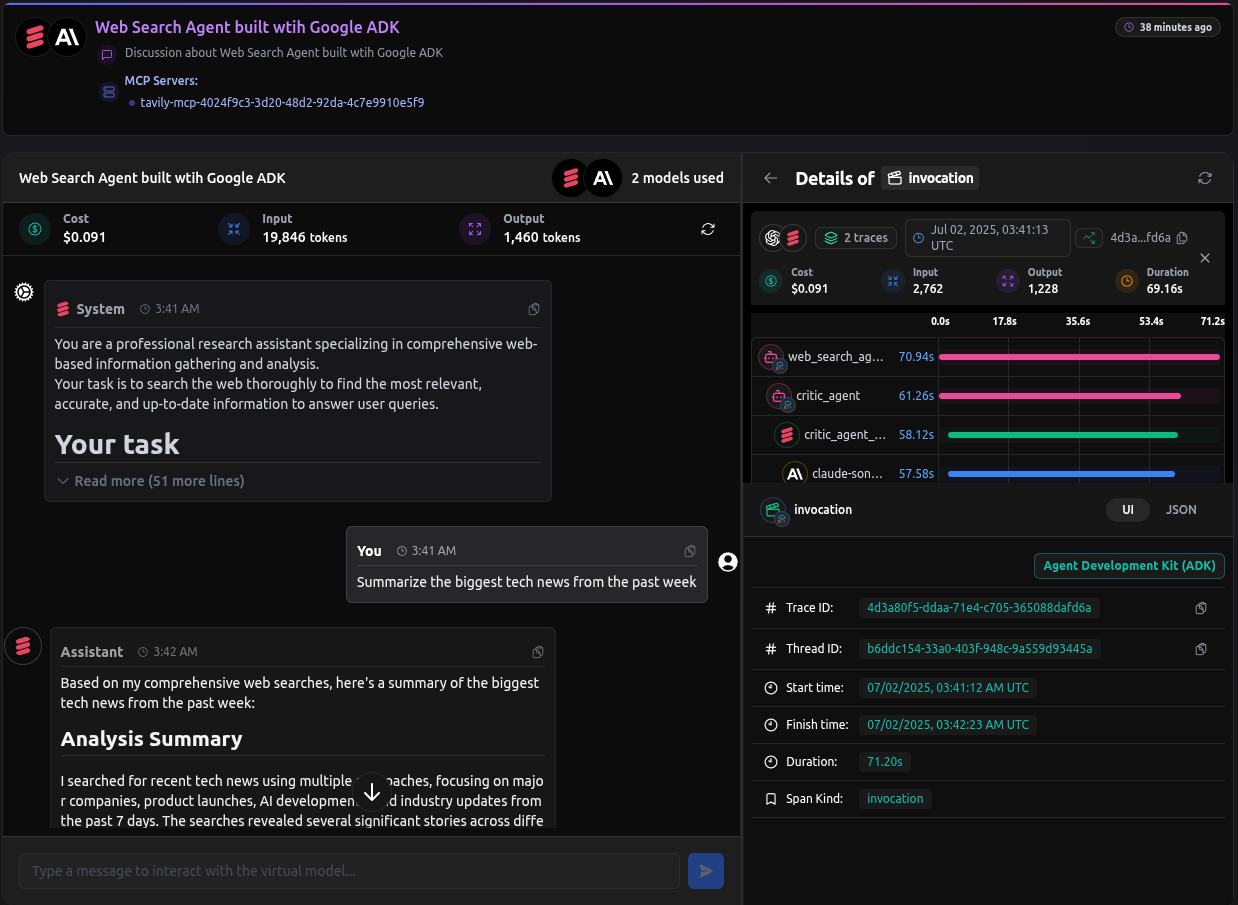Copy the user message text
This screenshot has height=905, width=1238.
pyautogui.click(x=690, y=551)
